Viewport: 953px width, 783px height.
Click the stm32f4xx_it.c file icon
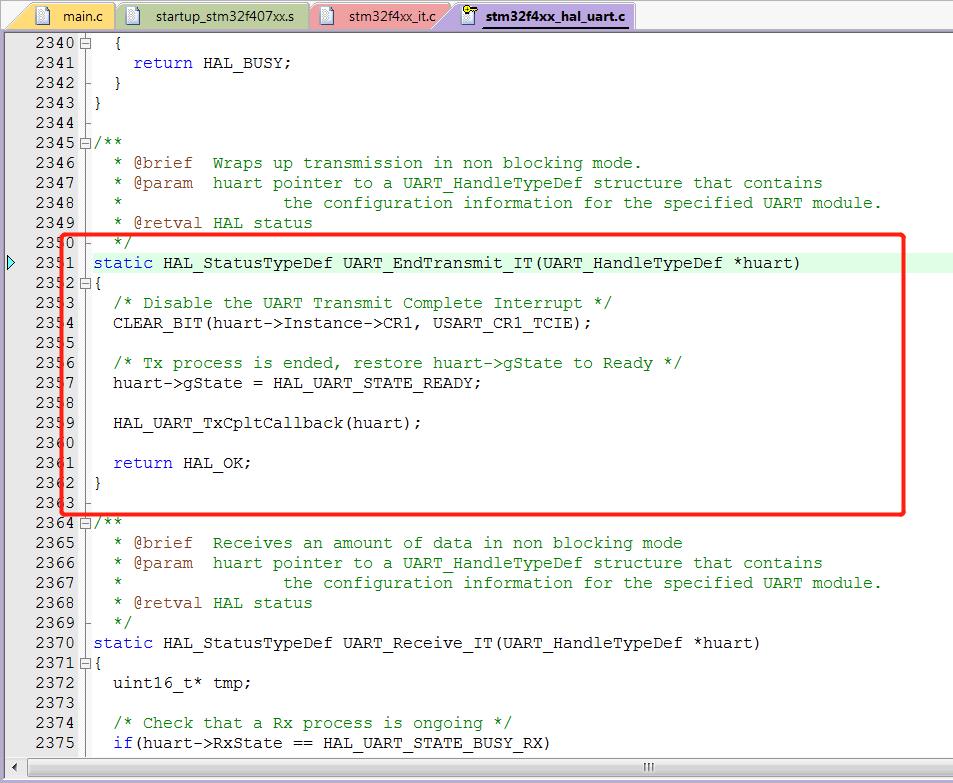tap(327, 16)
